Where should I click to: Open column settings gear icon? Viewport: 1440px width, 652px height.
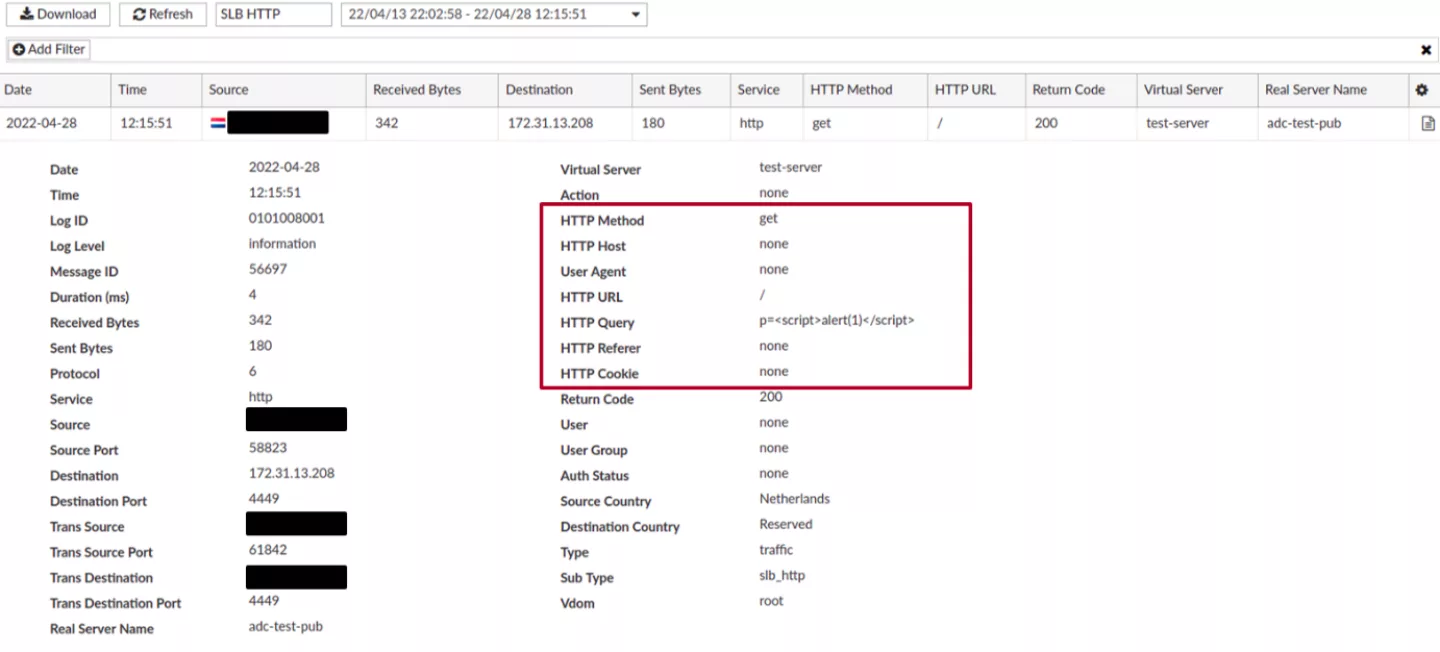coord(1422,90)
